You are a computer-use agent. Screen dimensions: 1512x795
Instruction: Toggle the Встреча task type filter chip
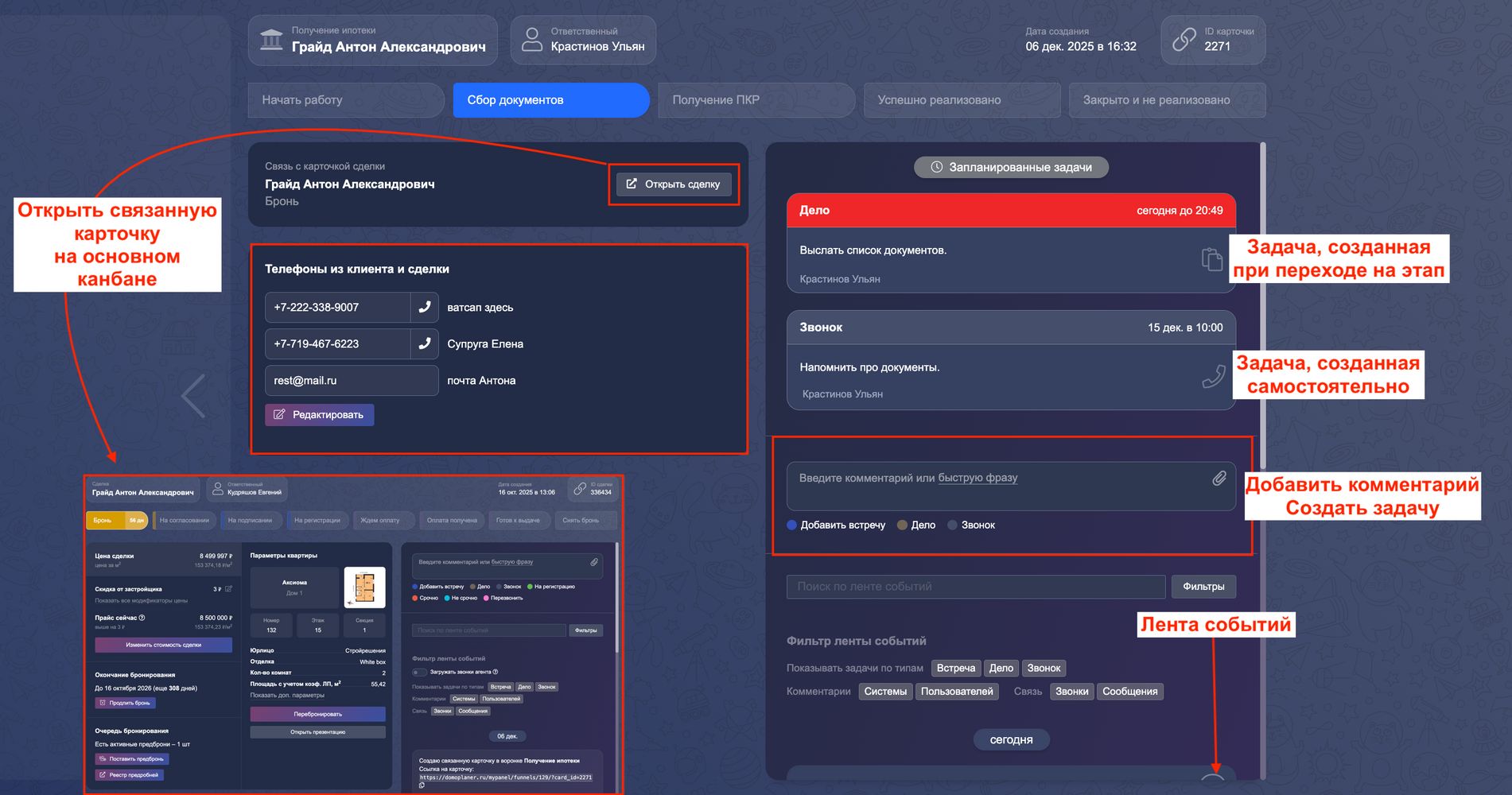click(x=955, y=668)
